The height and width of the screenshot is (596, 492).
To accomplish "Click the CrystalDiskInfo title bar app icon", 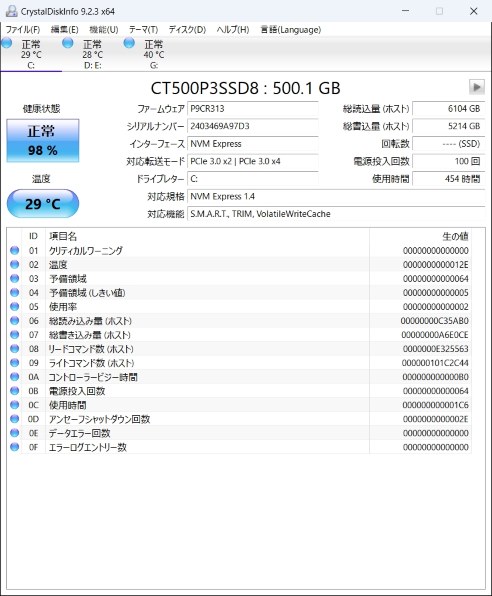I will (11, 11).
